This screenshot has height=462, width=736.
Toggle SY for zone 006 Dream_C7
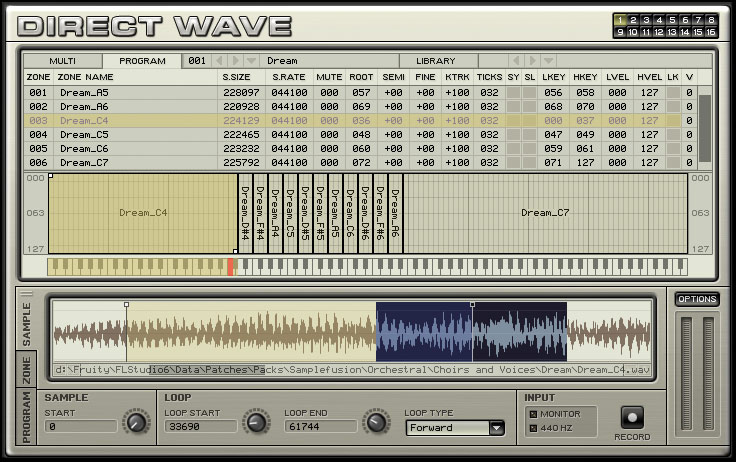513,162
